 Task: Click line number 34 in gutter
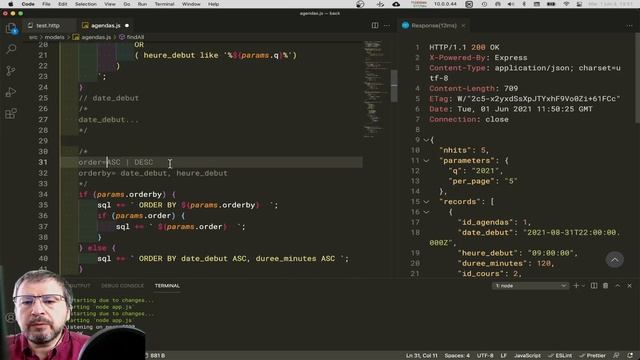(x=43, y=194)
